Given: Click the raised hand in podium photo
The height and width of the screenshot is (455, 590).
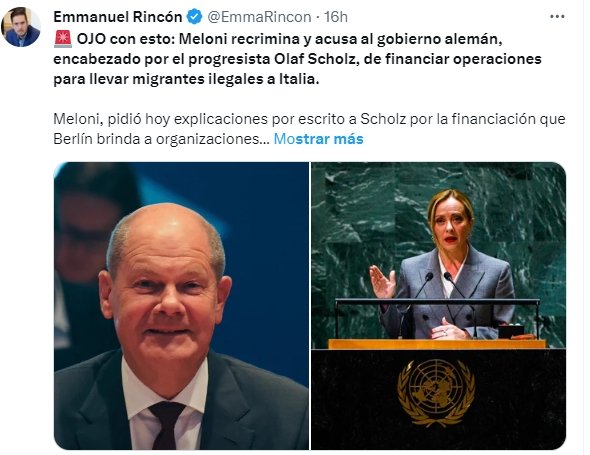Looking at the screenshot, I should click(x=383, y=282).
